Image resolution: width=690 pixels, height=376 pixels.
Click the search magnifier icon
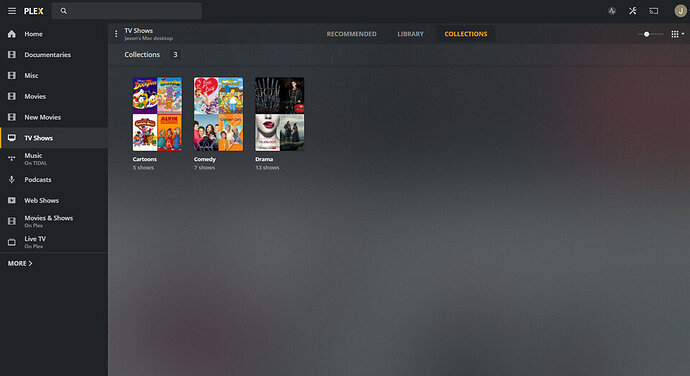click(x=64, y=11)
